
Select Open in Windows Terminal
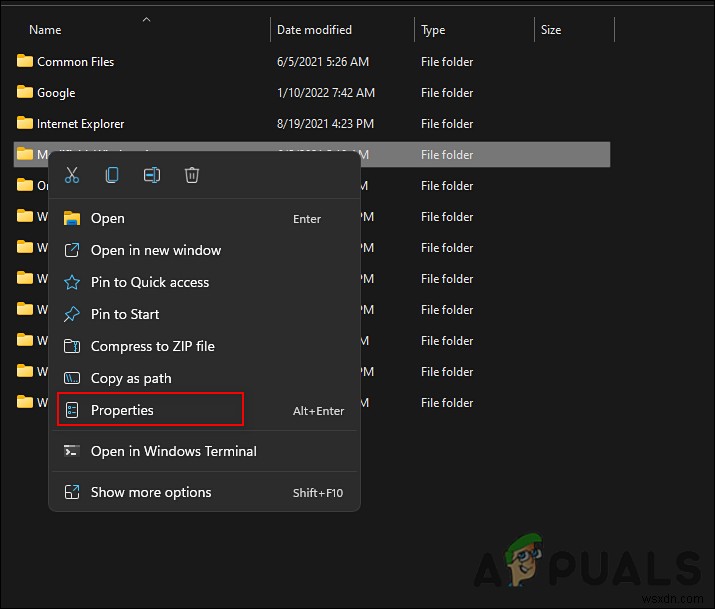pos(204,451)
